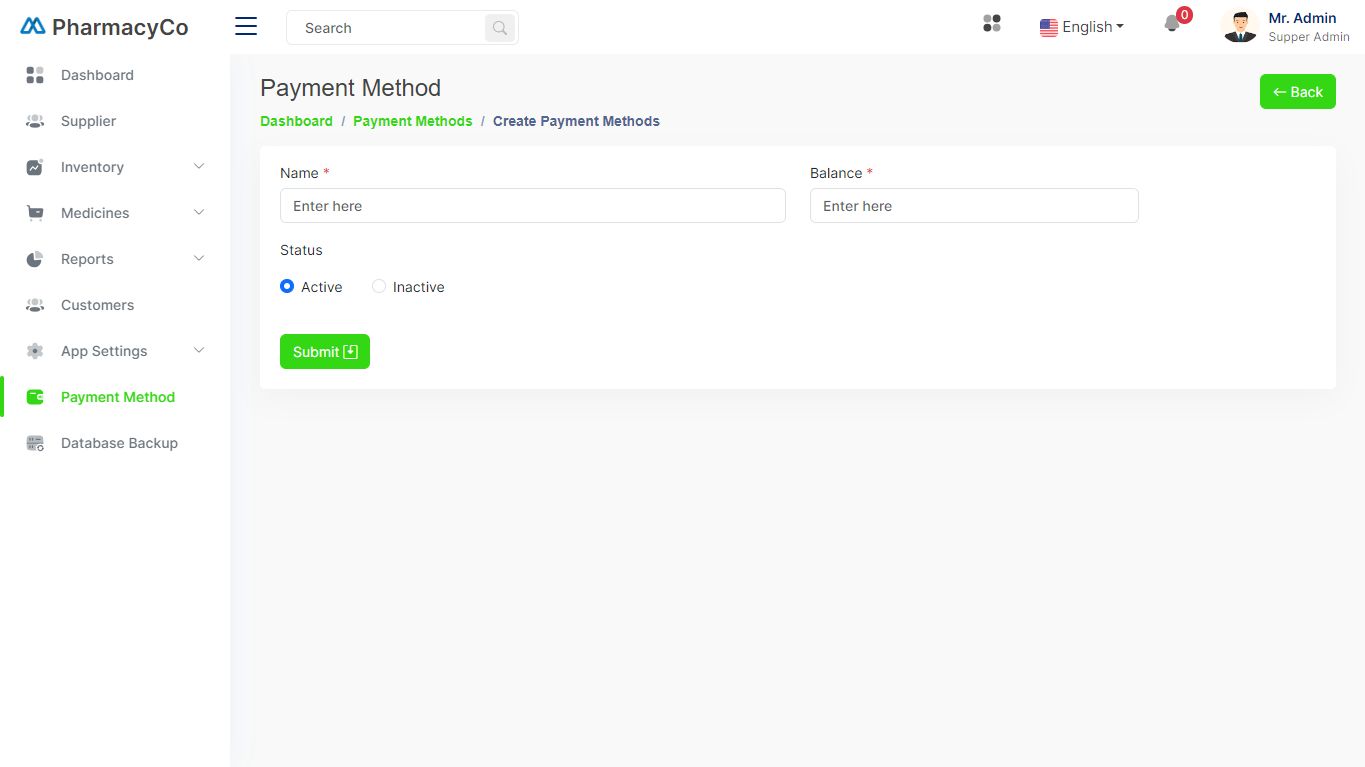
Task: Click the Mr. Admin profile name
Action: click(1302, 18)
